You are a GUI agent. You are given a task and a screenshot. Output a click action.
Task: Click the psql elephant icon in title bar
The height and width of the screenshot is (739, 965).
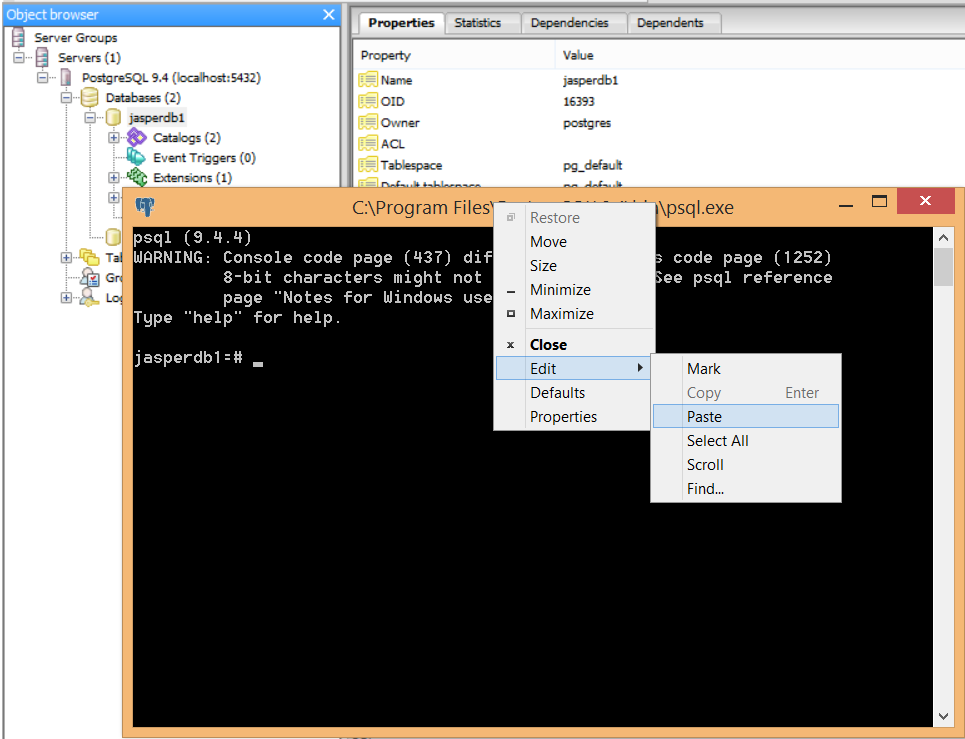[145, 207]
